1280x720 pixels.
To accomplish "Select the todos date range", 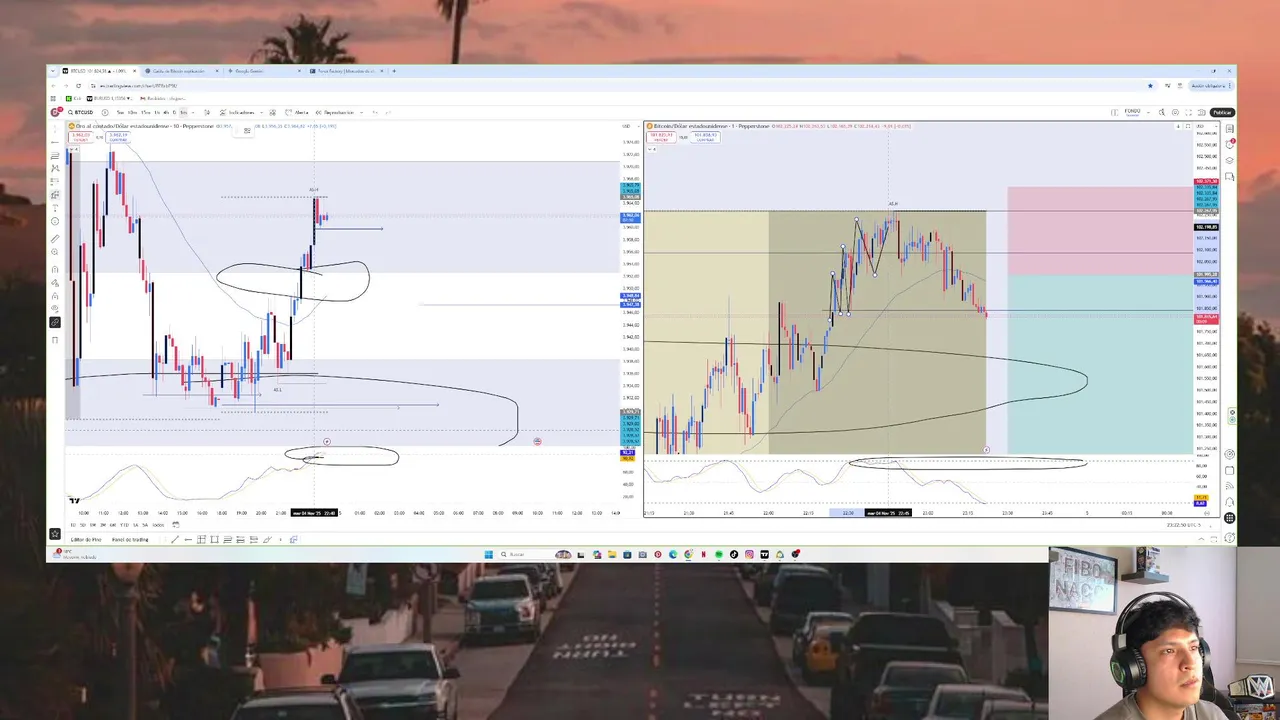I will (x=158, y=525).
